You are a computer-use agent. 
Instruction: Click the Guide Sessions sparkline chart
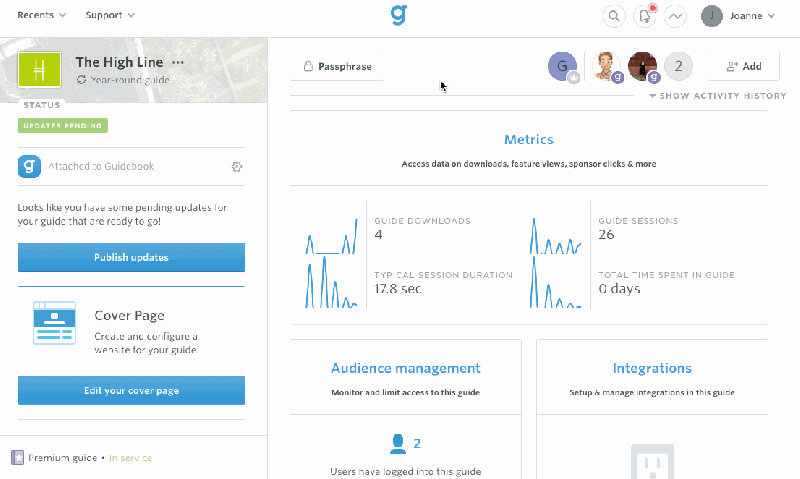point(555,236)
